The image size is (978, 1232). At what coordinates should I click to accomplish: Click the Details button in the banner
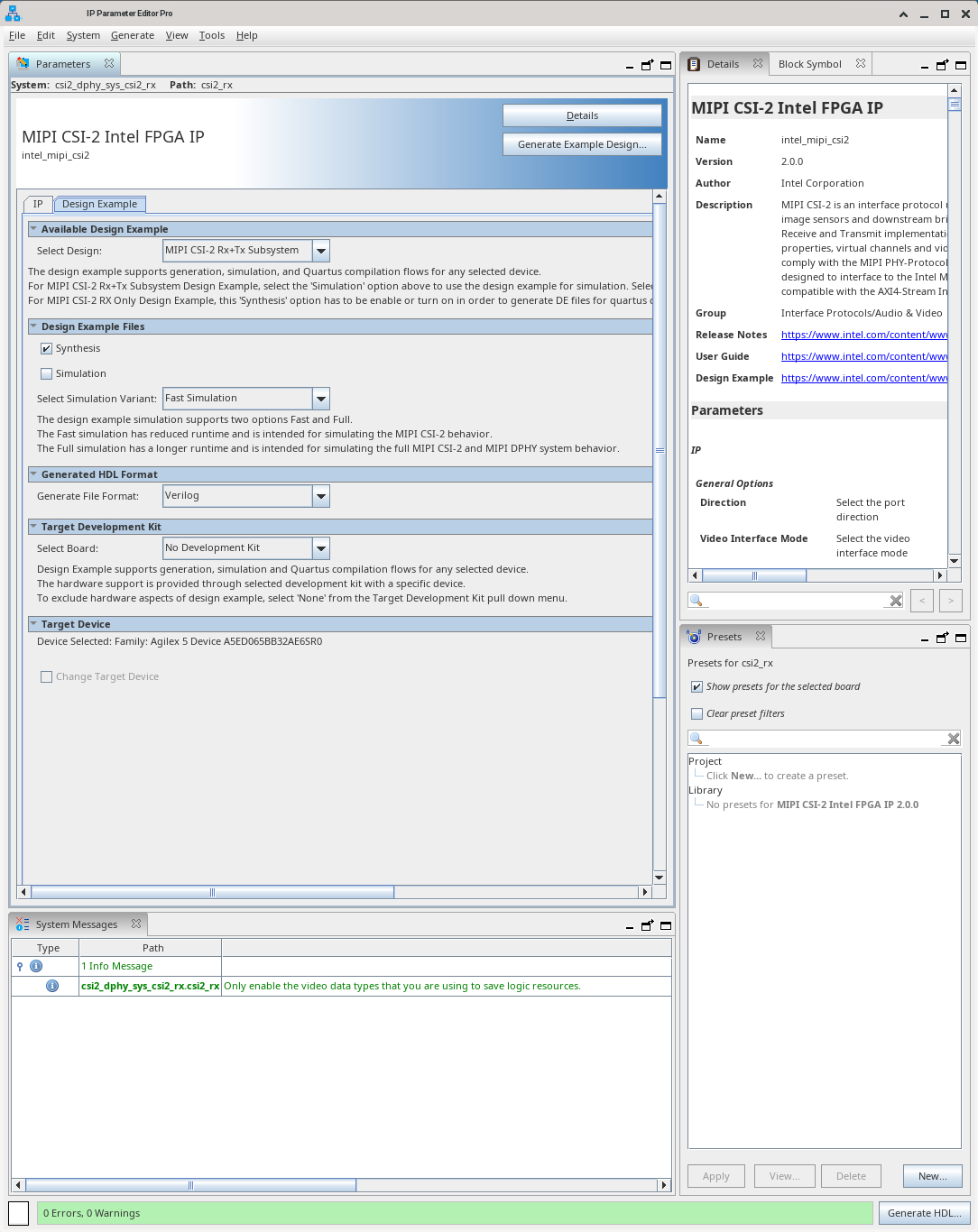pos(582,115)
